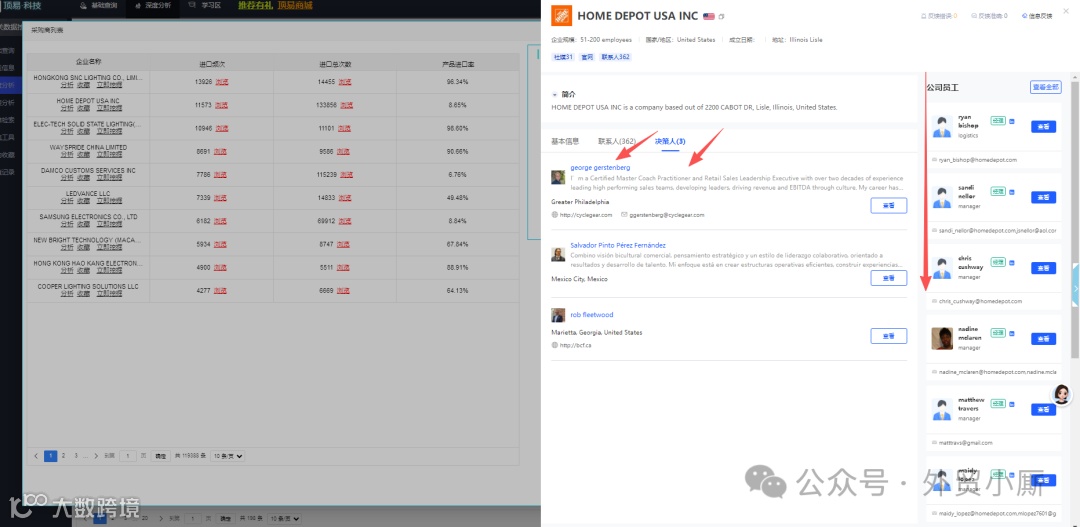Open 基础查询 in background top navigation
This screenshot has width=1080, height=527.
tap(100, 6)
